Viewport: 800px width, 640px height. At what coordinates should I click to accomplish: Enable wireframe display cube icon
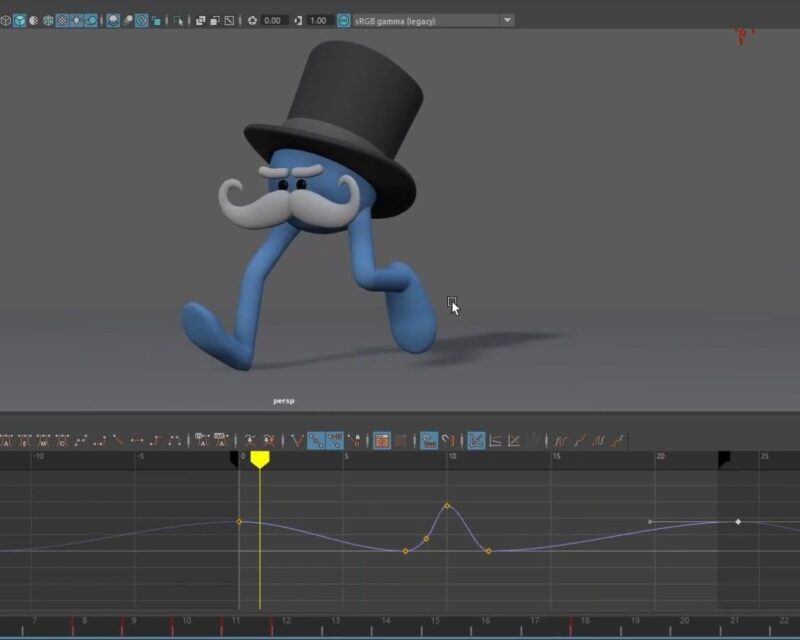point(4,20)
